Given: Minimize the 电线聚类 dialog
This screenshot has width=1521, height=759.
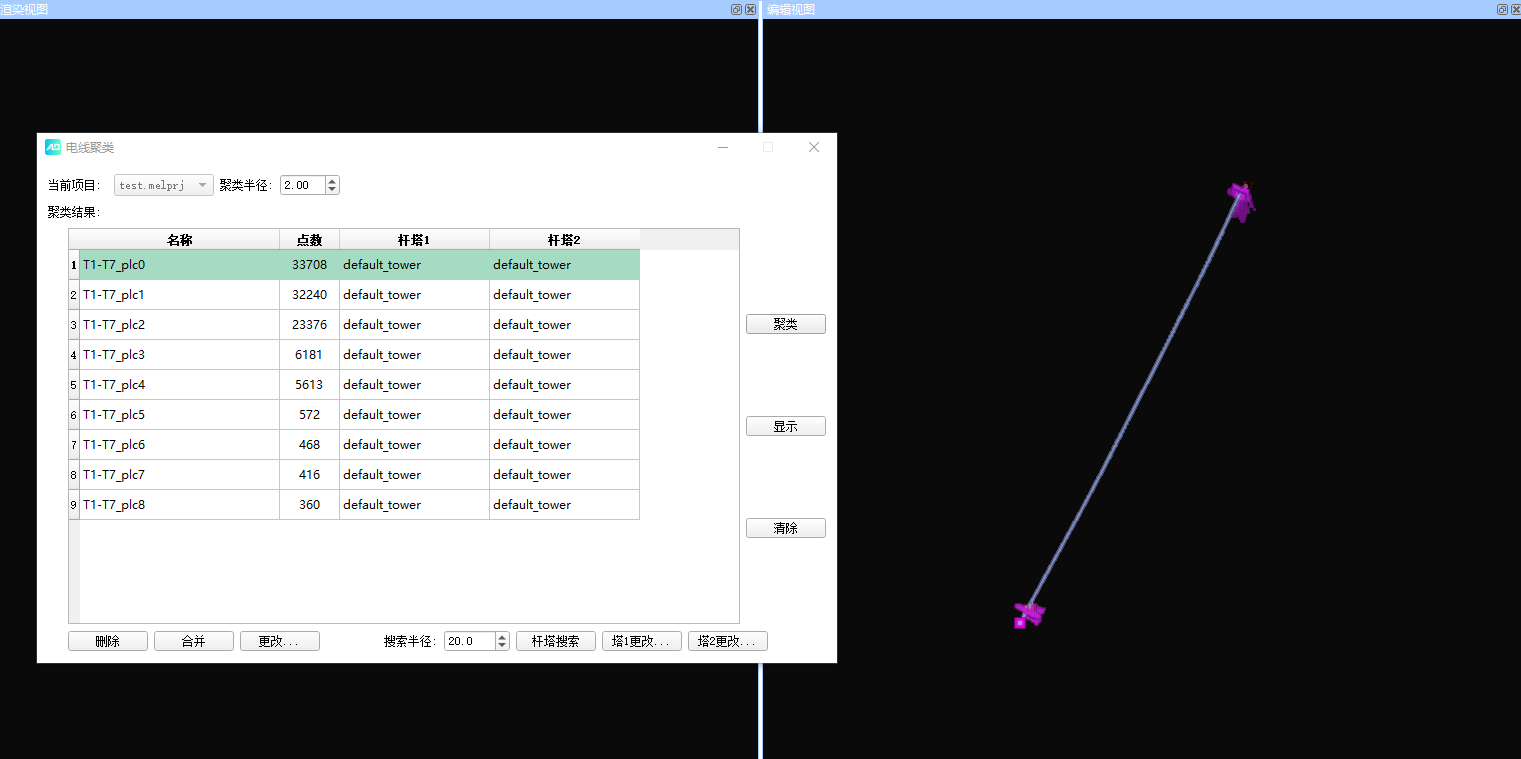Looking at the screenshot, I should pos(723,147).
